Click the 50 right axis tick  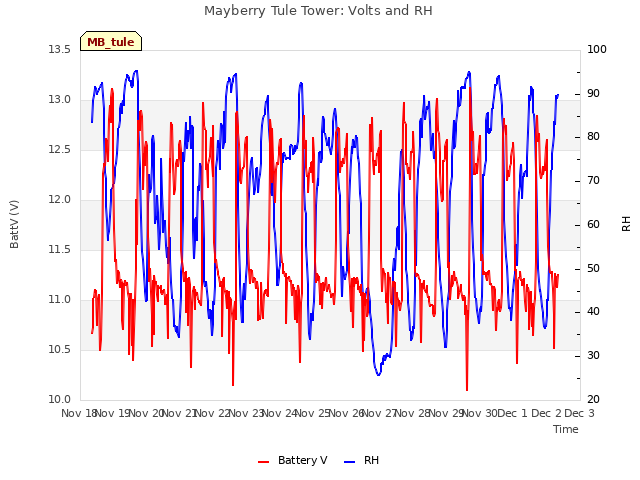click(593, 269)
